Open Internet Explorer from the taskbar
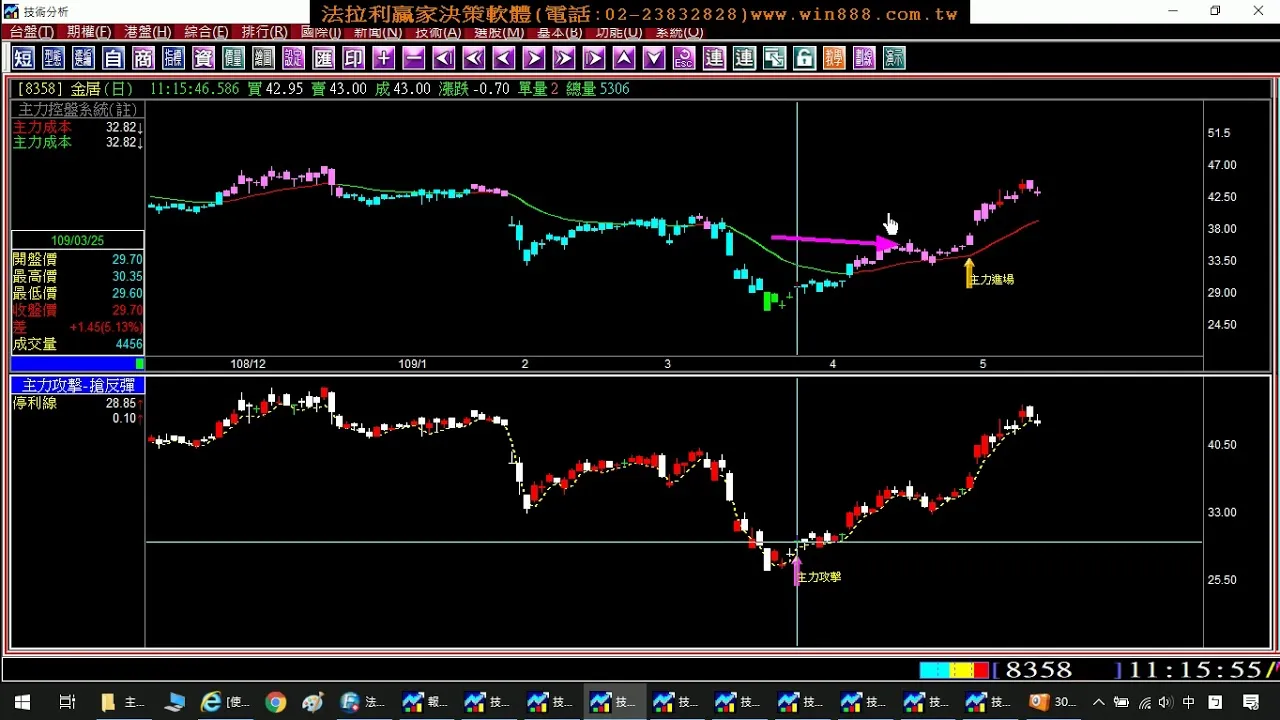 pos(211,702)
